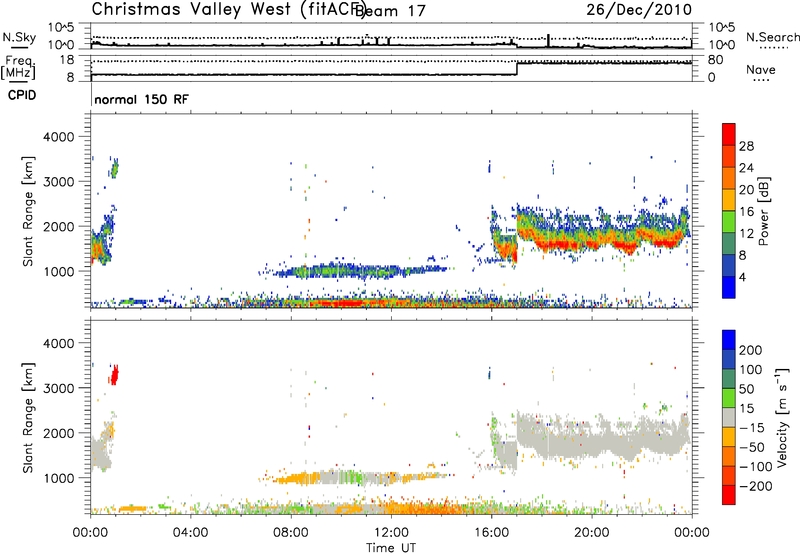Click the "4000" tick in the velocity panel
The height and width of the screenshot is (554, 800).
coord(59,343)
